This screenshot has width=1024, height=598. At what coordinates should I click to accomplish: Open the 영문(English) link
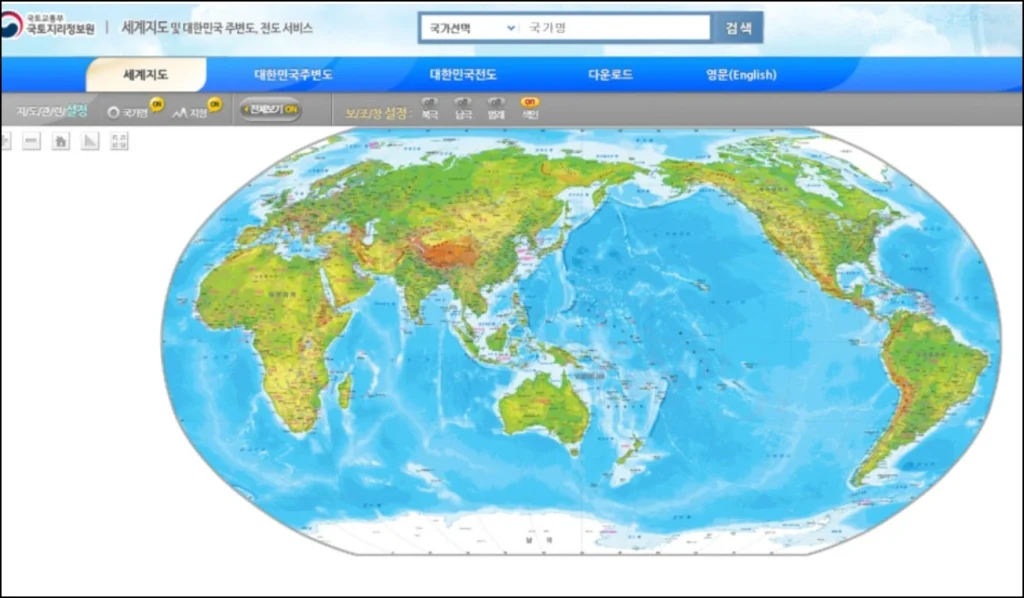tap(741, 75)
